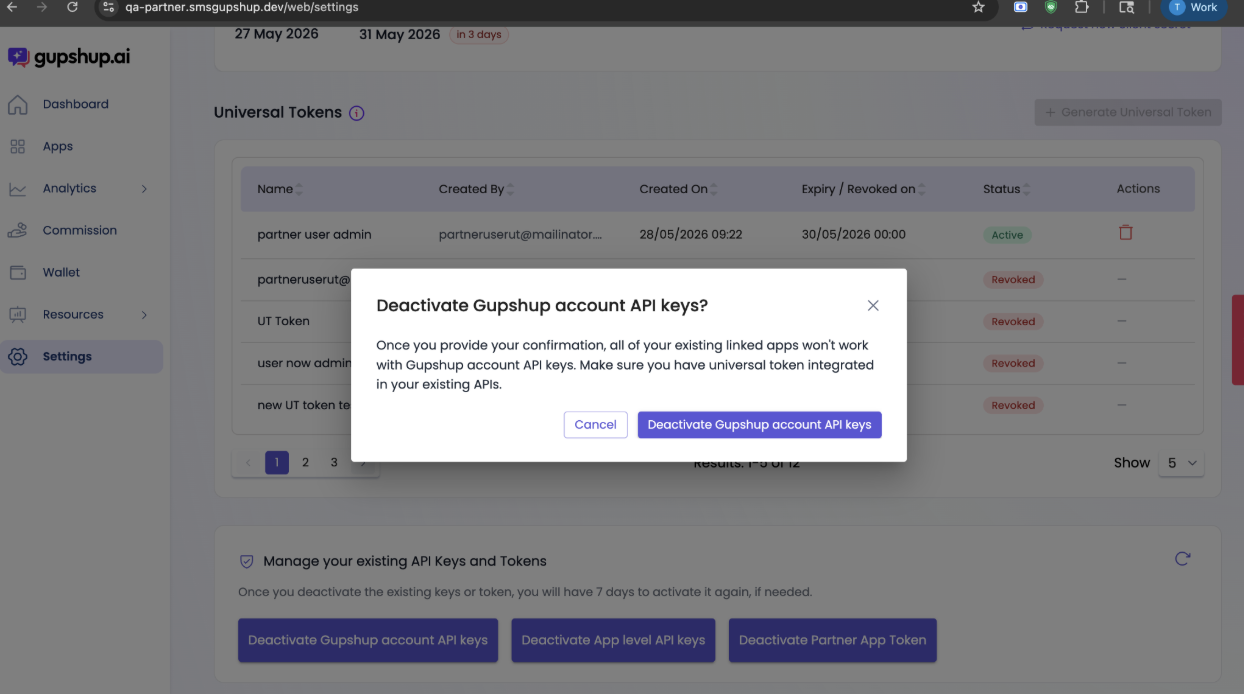Click 'UT Token' row name
This screenshot has height=696, width=1244.
(283, 321)
